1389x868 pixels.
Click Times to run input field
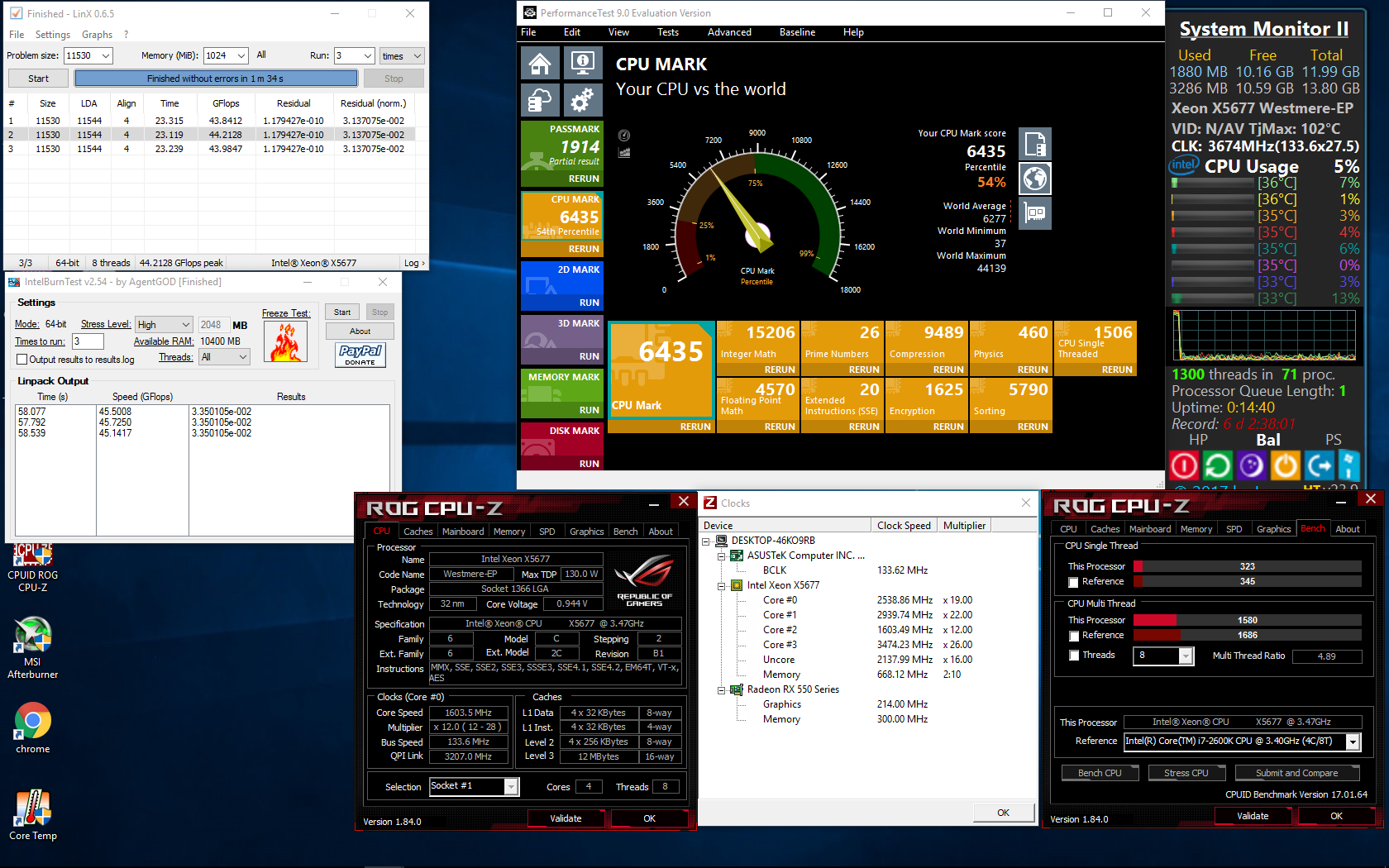(x=88, y=341)
